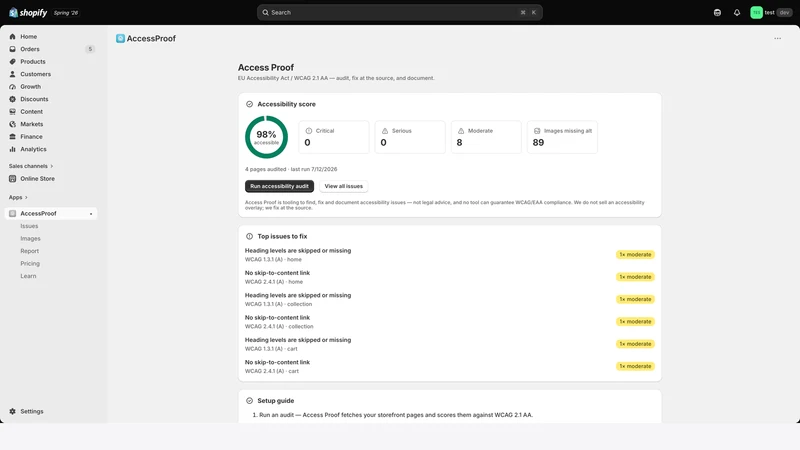Select No skip-to-content link issue for collection
The image size is (800, 450).
(449, 321)
